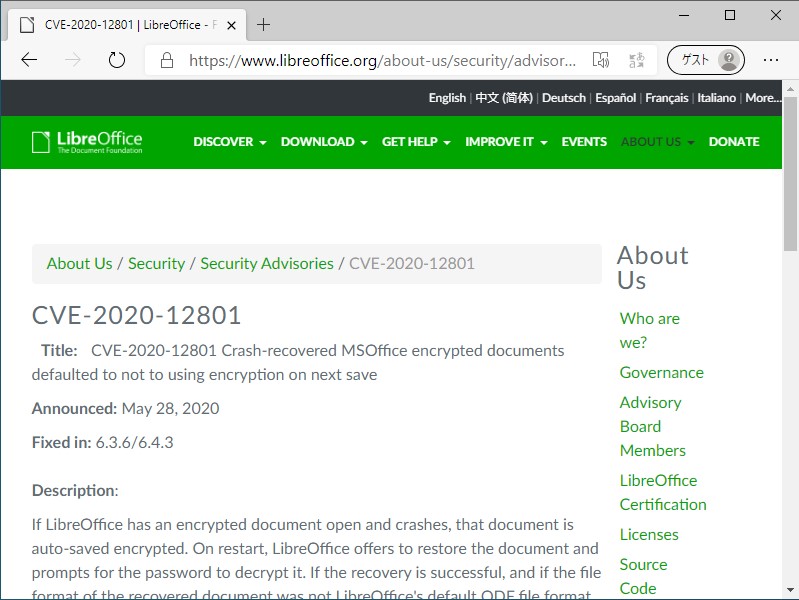
Task: Click the scrollbar up arrow
Action: point(790,89)
